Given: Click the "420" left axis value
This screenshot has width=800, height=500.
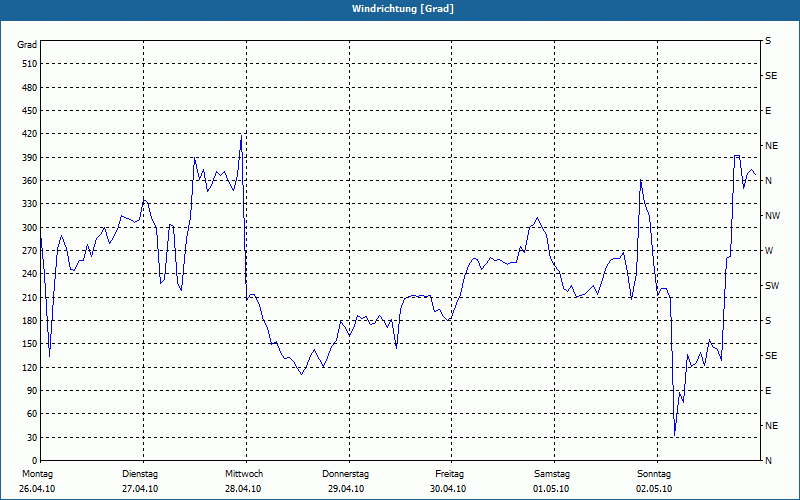Looking at the screenshot, I should tap(30, 134).
